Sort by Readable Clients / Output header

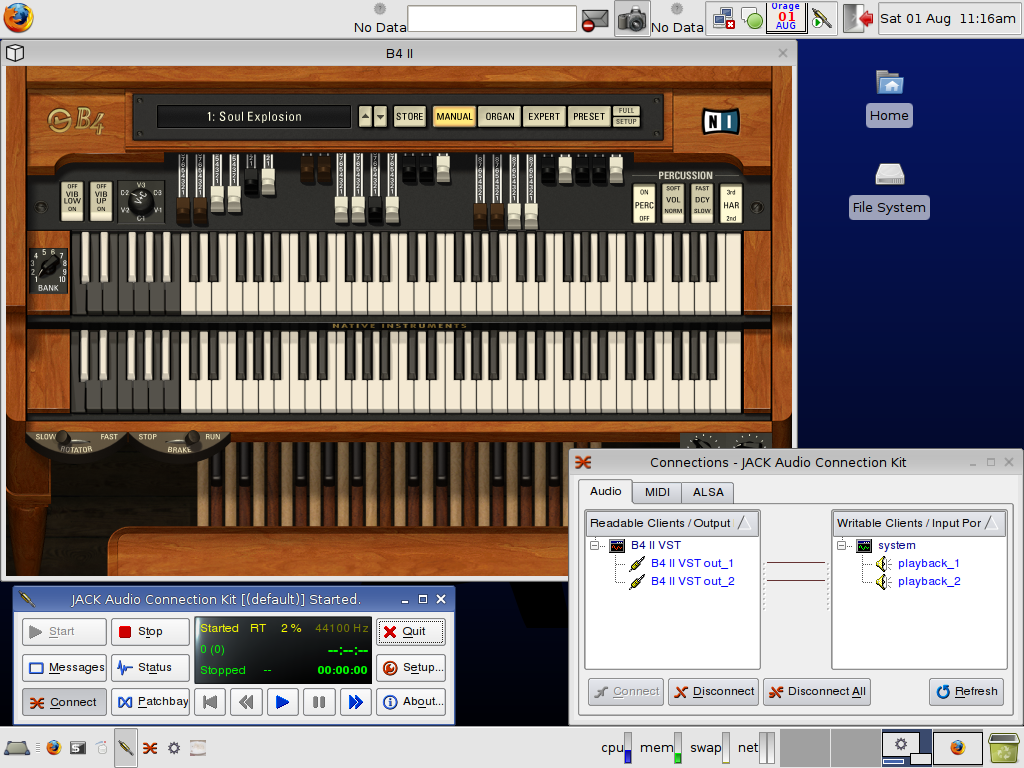(x=672, y=523)
